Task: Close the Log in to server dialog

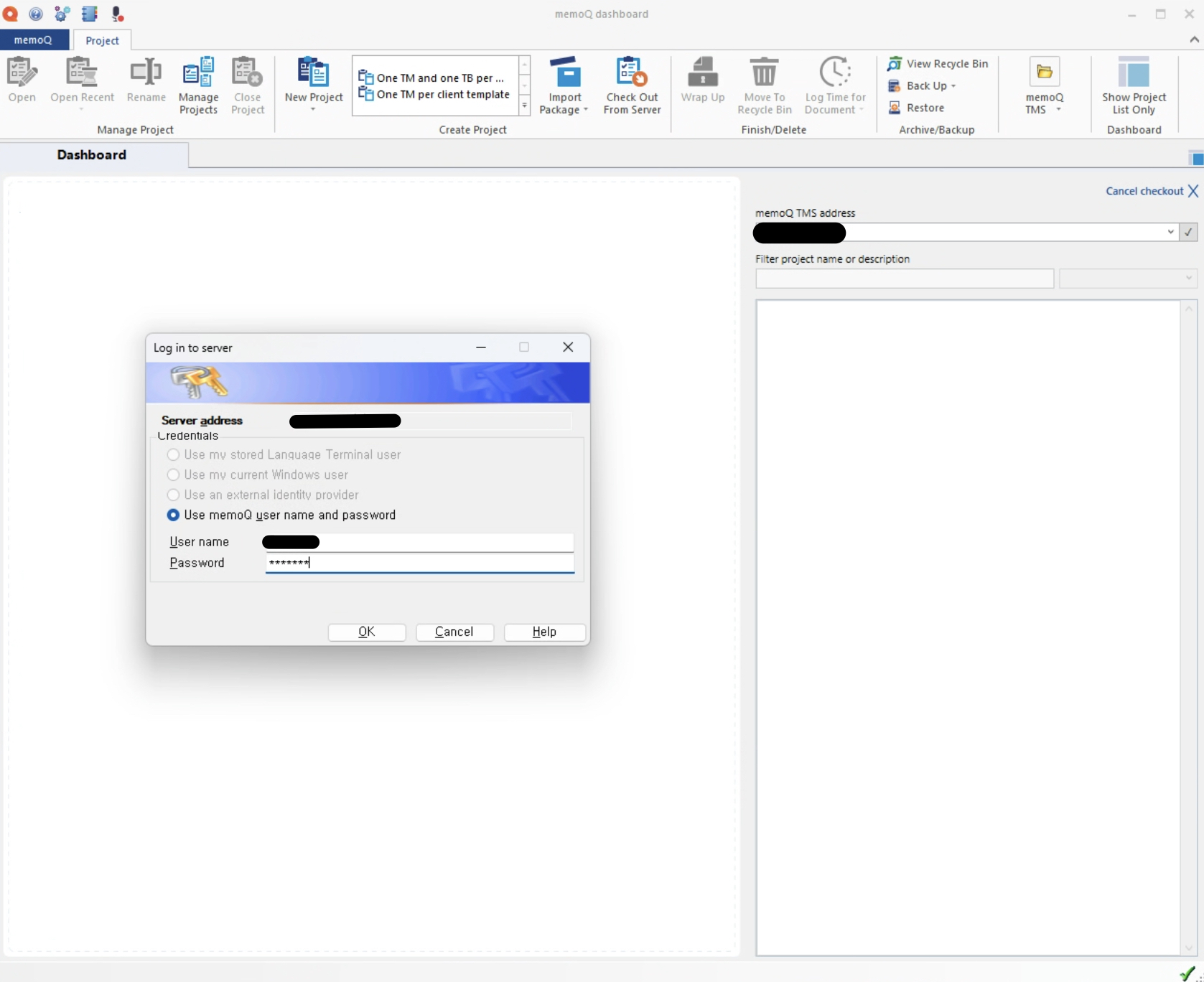Action: (x=568, y=347)
